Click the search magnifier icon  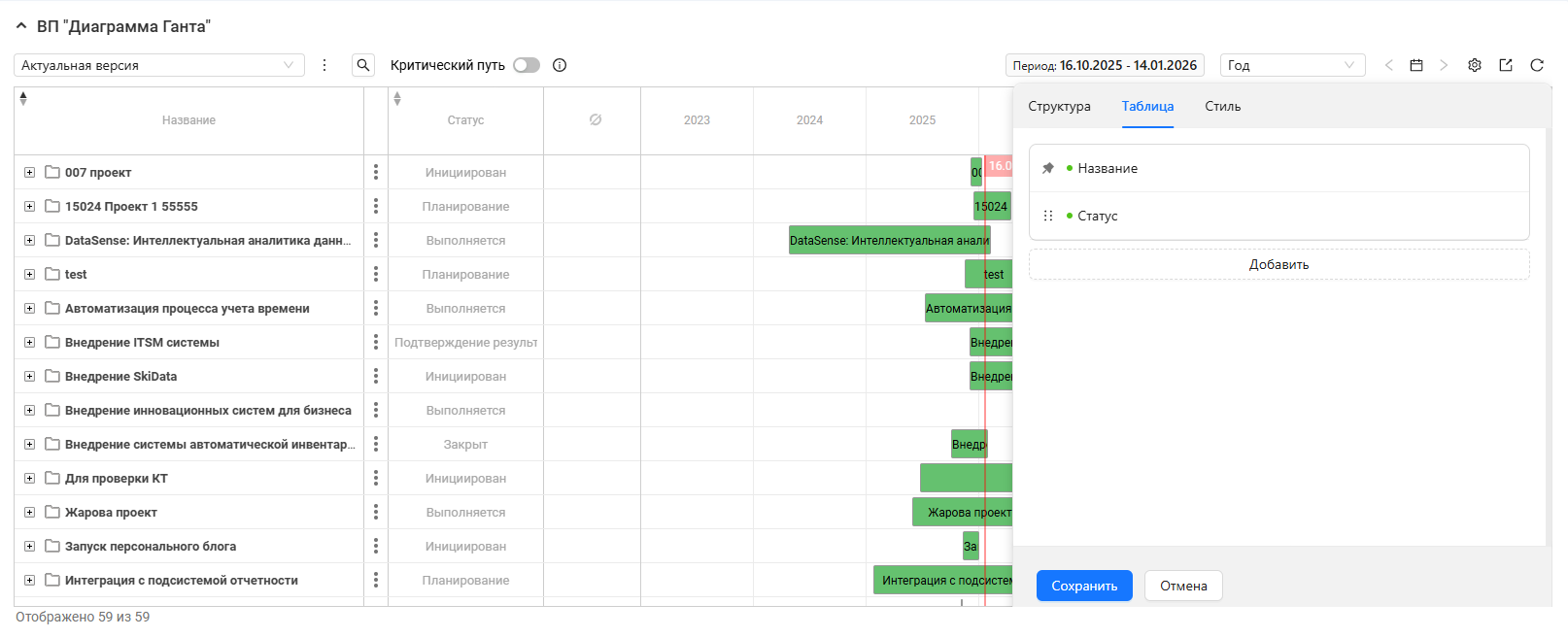pyautogui.click(x=363, y=65)
